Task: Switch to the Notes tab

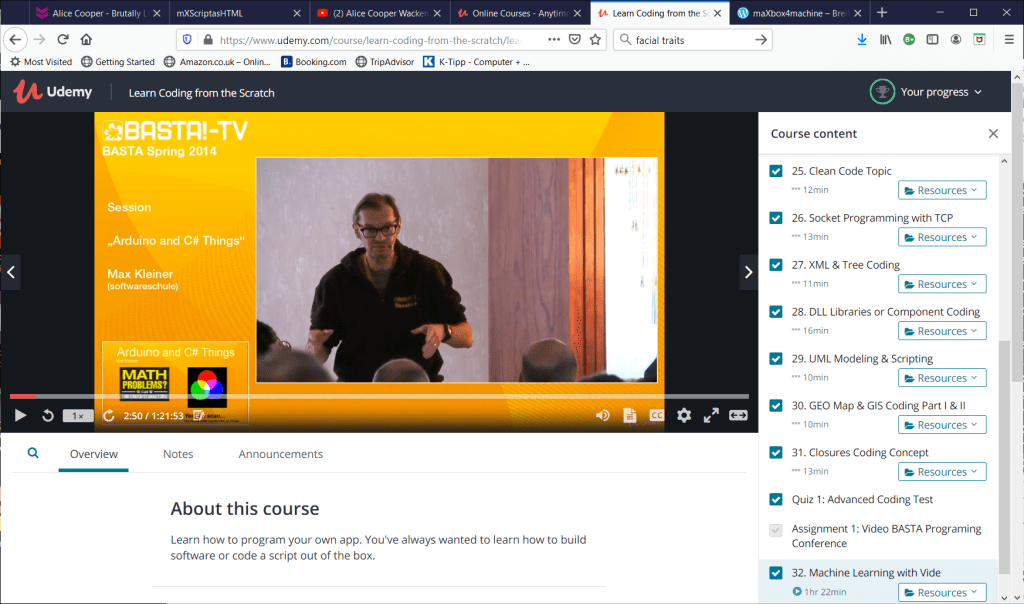Action: click(x=178, y=454)
